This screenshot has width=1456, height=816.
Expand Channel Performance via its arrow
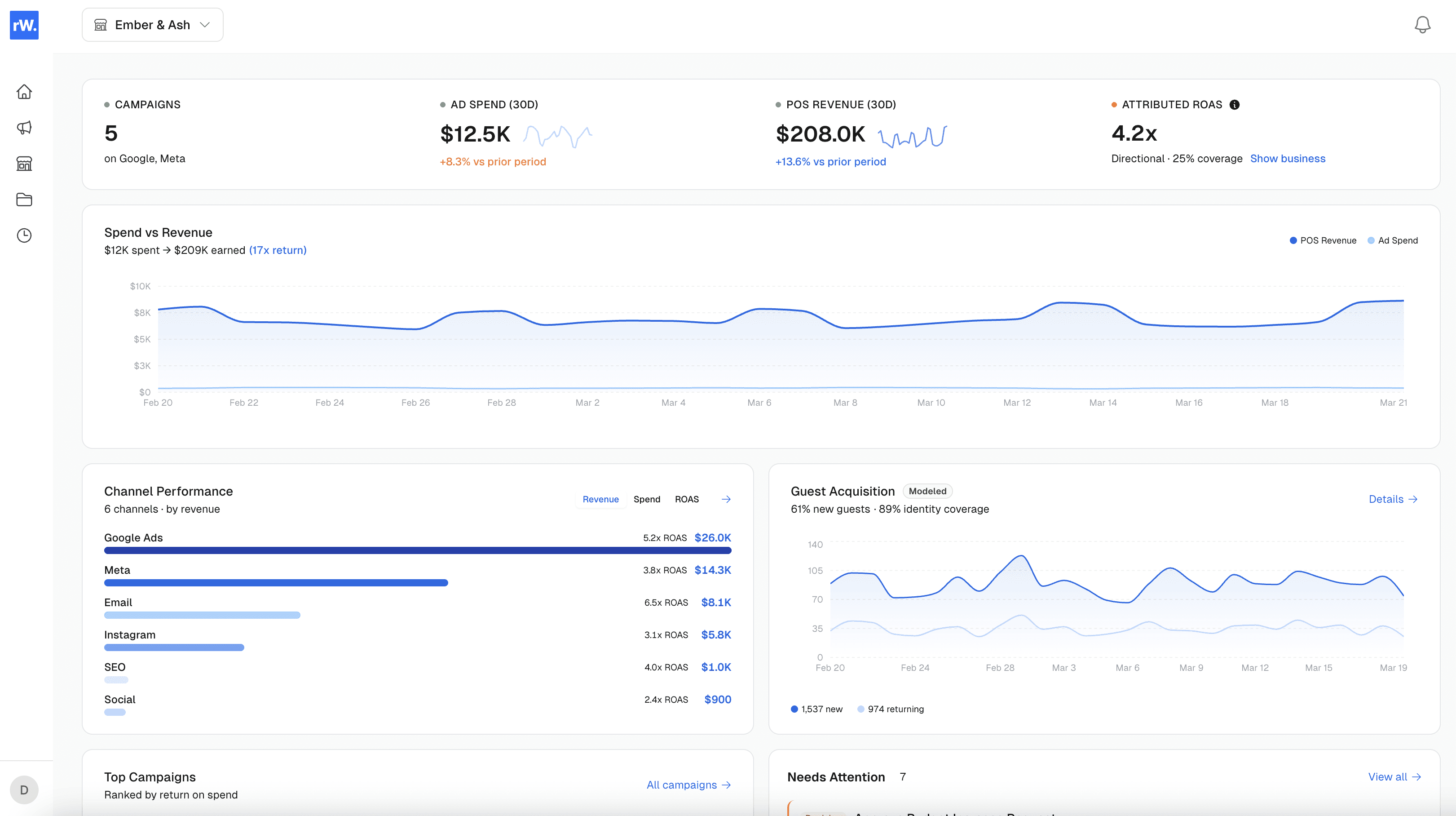click(726, 499)
